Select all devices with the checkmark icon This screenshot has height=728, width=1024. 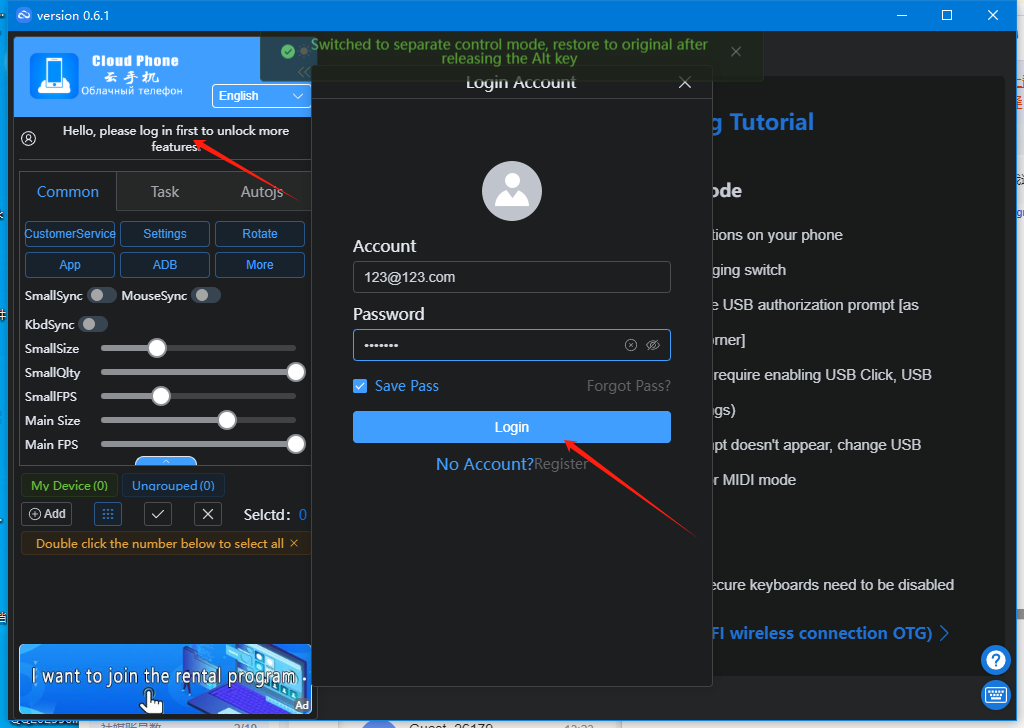[x=158, y=514]
